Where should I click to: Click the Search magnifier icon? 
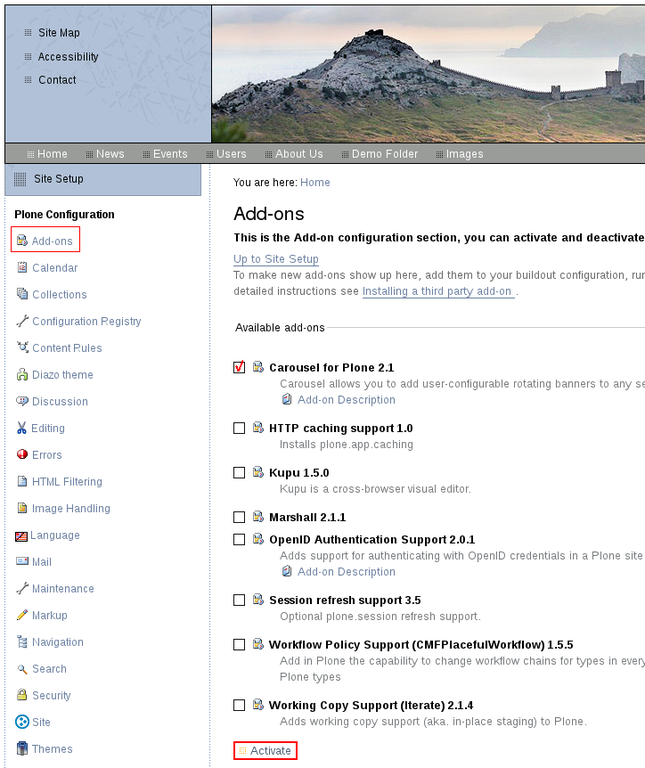pos(22,669)
